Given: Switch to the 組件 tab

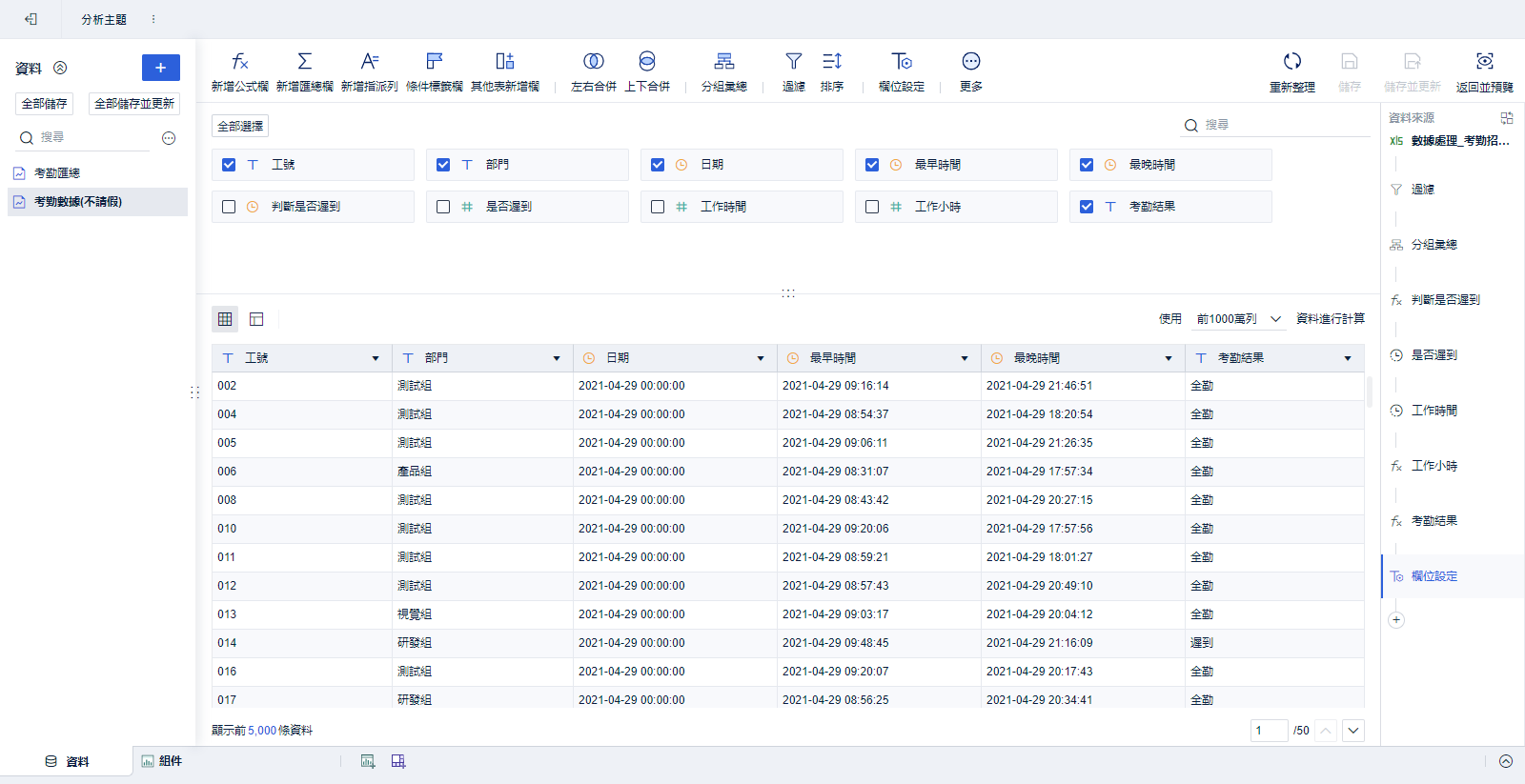Looking at the screenshot, I should pyautogui.click(x=162, y=761).
